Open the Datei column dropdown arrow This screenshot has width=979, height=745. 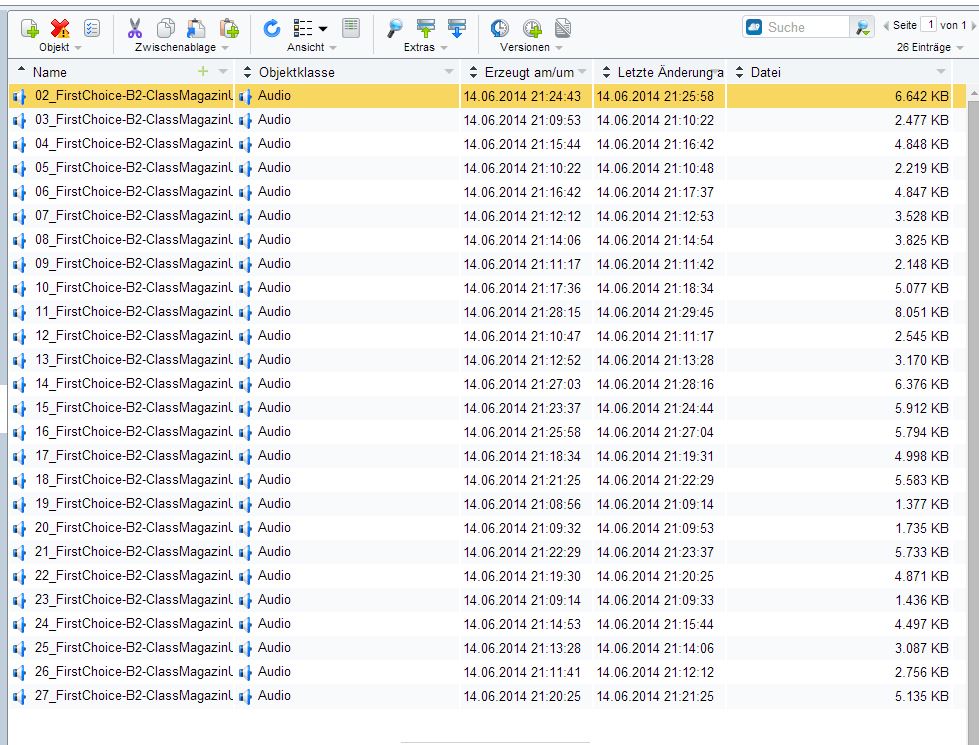tap(941, 72)
